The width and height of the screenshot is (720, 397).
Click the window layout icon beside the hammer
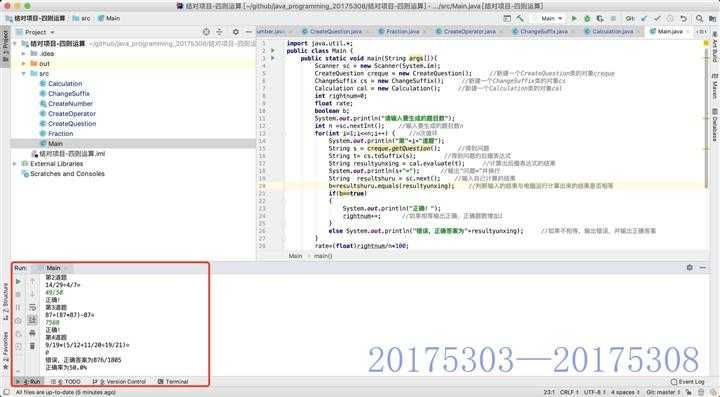(x=507, y=18)
